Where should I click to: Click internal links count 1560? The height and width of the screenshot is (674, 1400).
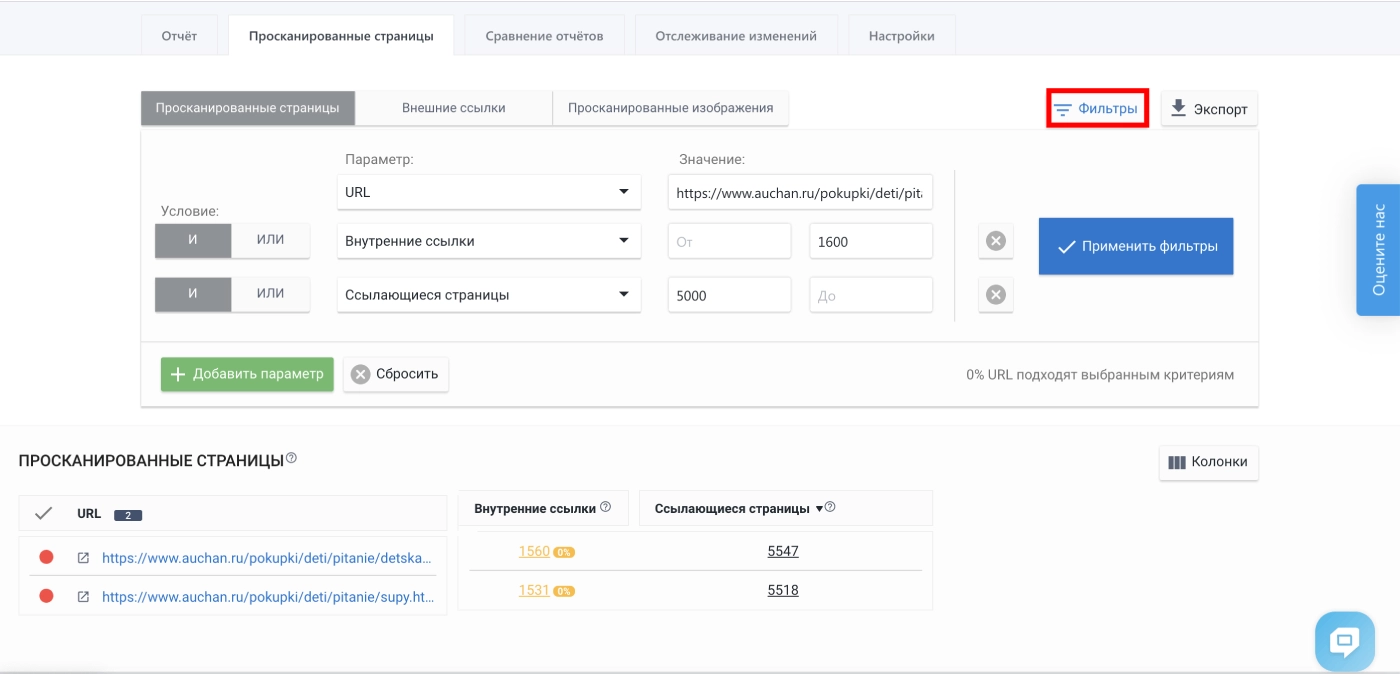pos(534,551)
